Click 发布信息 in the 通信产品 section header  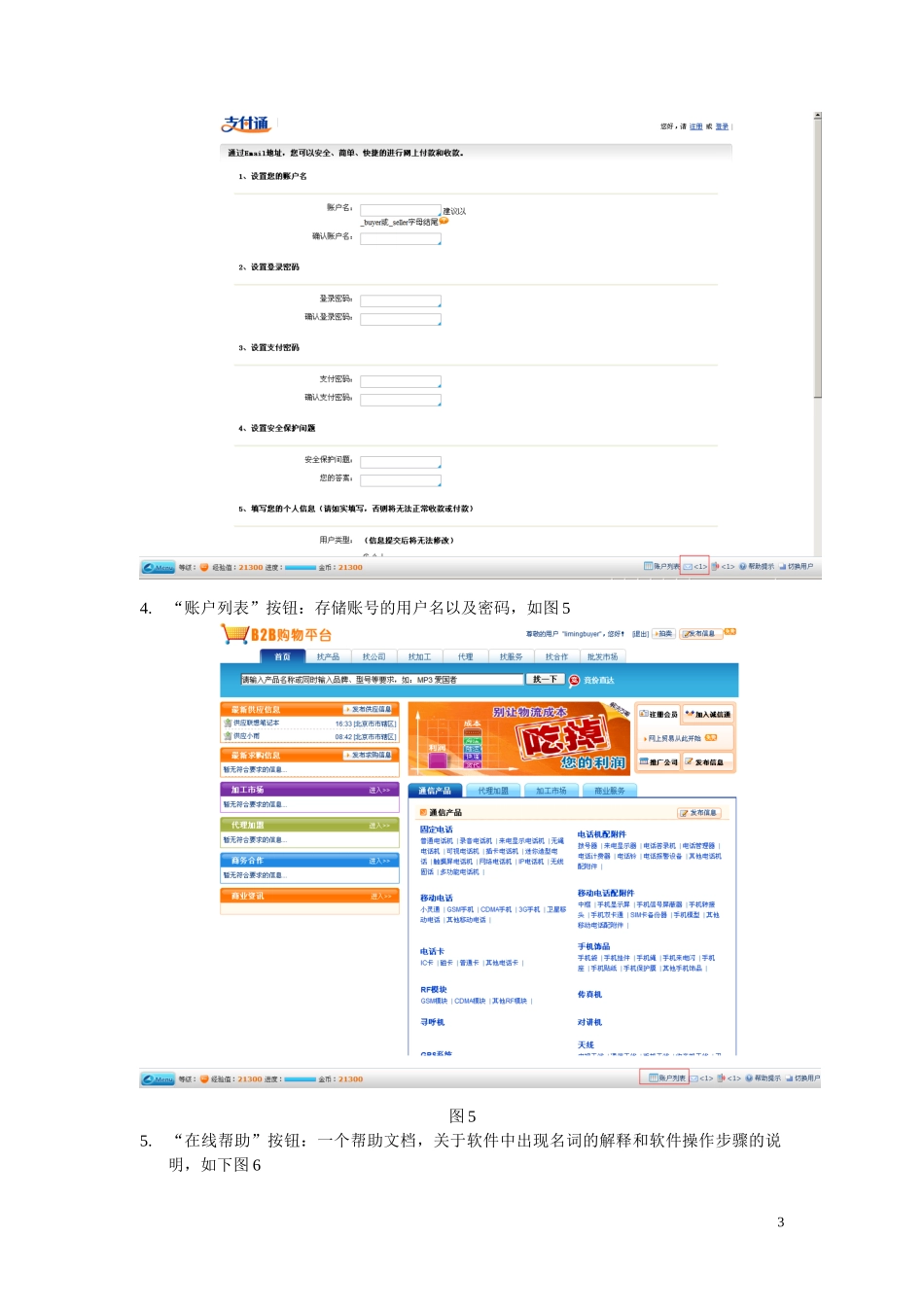pyautogui.click(x=699, y=812)
